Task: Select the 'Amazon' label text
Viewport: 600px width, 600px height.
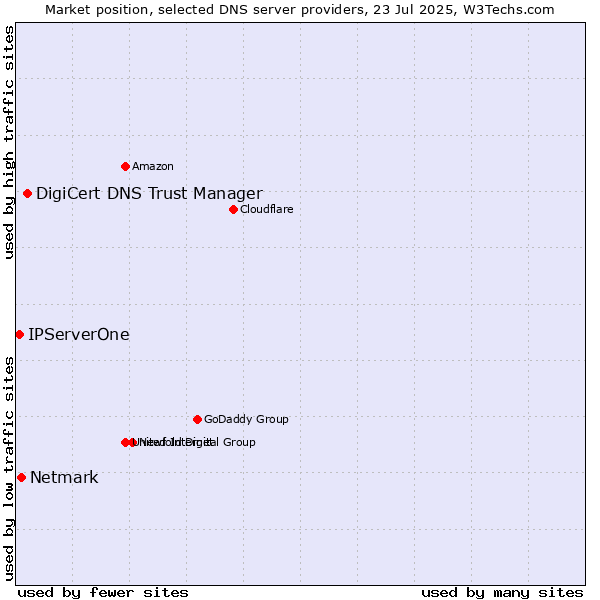Action: click(153, 166)
